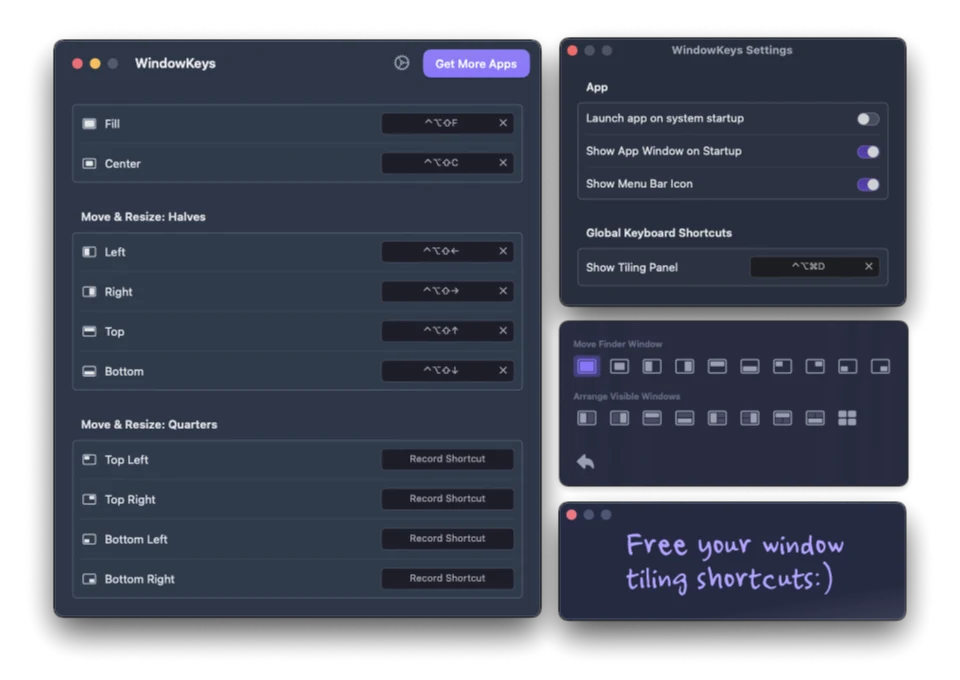Record Shortcut for Bottom Left

point(447,539)
